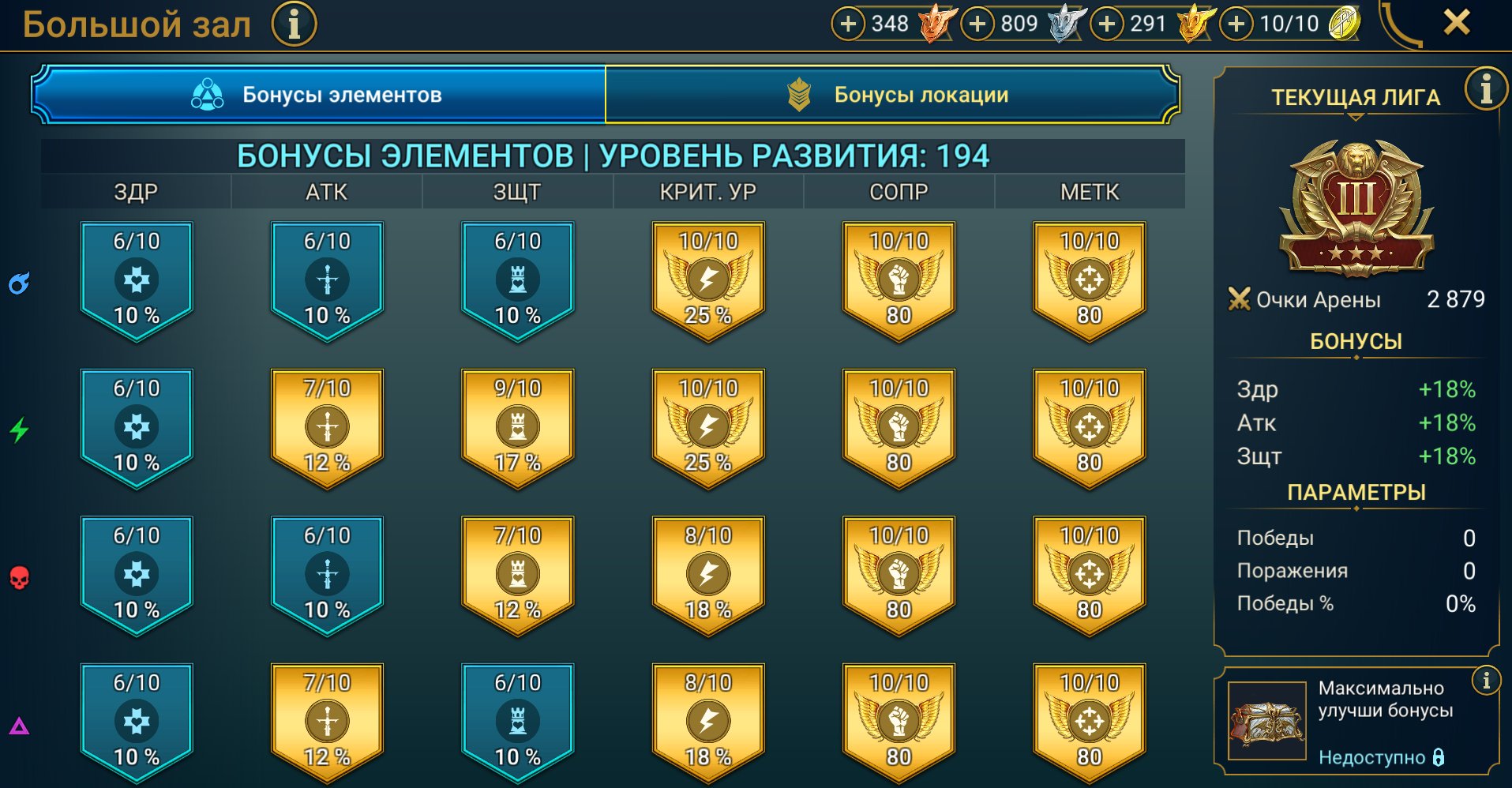Add silver medals with plus button
The image size is (1512, 788).
click(x=977, y=24)
